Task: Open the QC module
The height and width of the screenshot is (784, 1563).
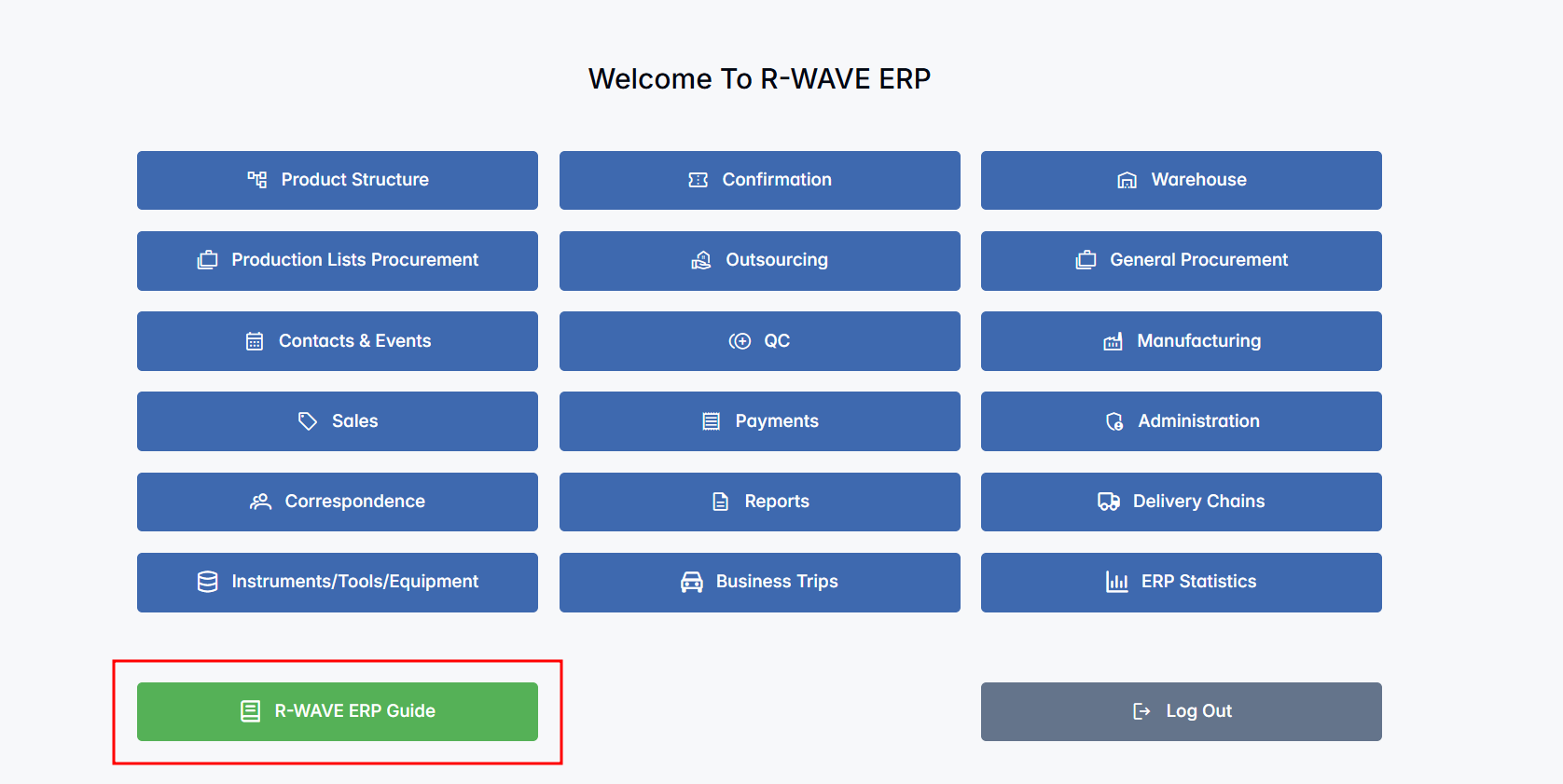Action: pyautogui.click(x=759, y=341)
